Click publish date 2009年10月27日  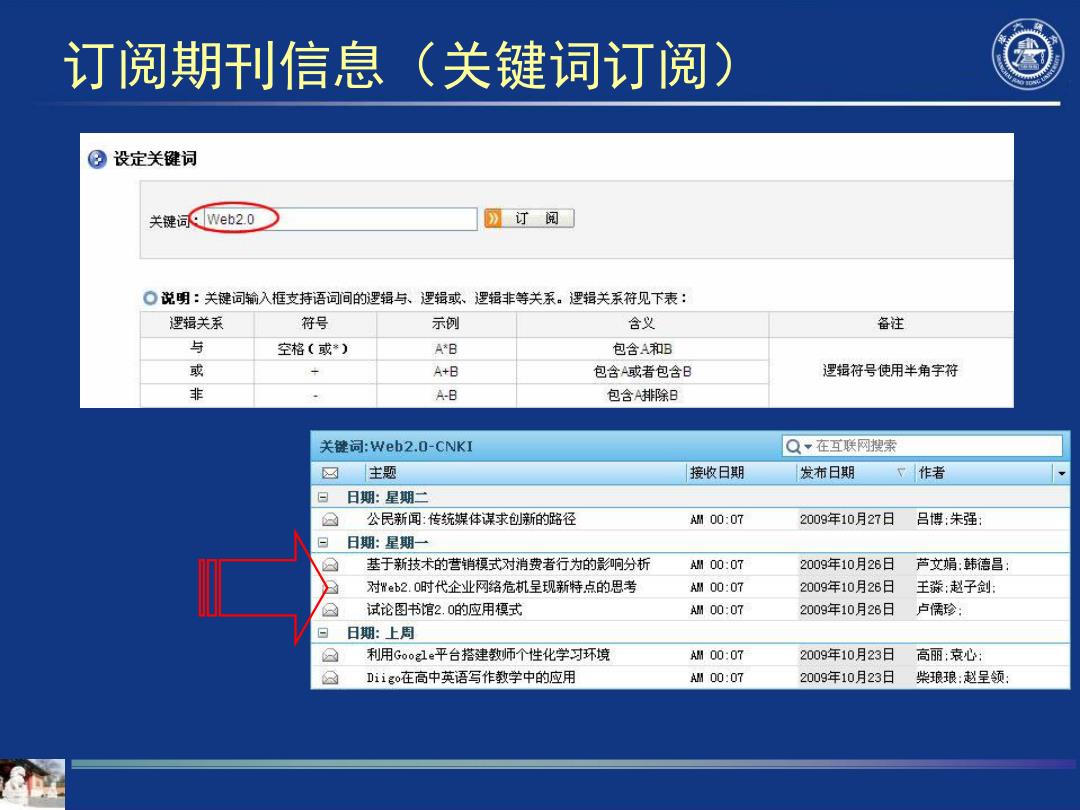click(847, 519)
